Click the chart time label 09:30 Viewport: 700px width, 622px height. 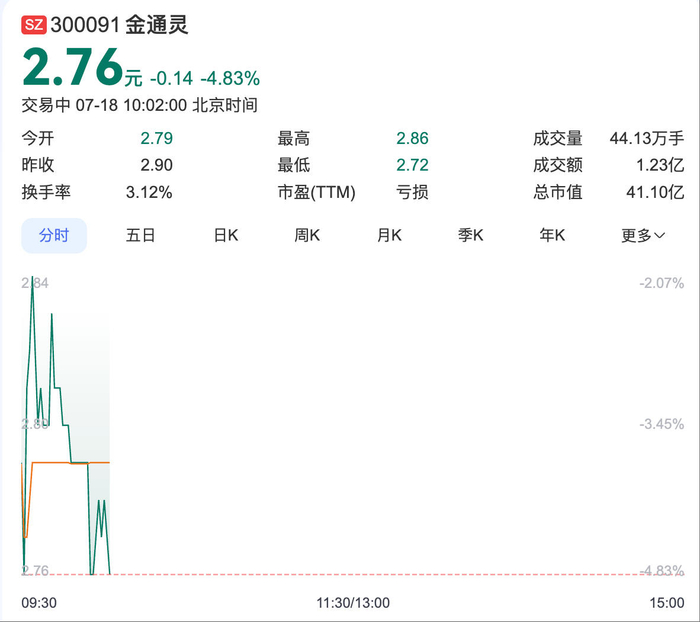point(39,603)
